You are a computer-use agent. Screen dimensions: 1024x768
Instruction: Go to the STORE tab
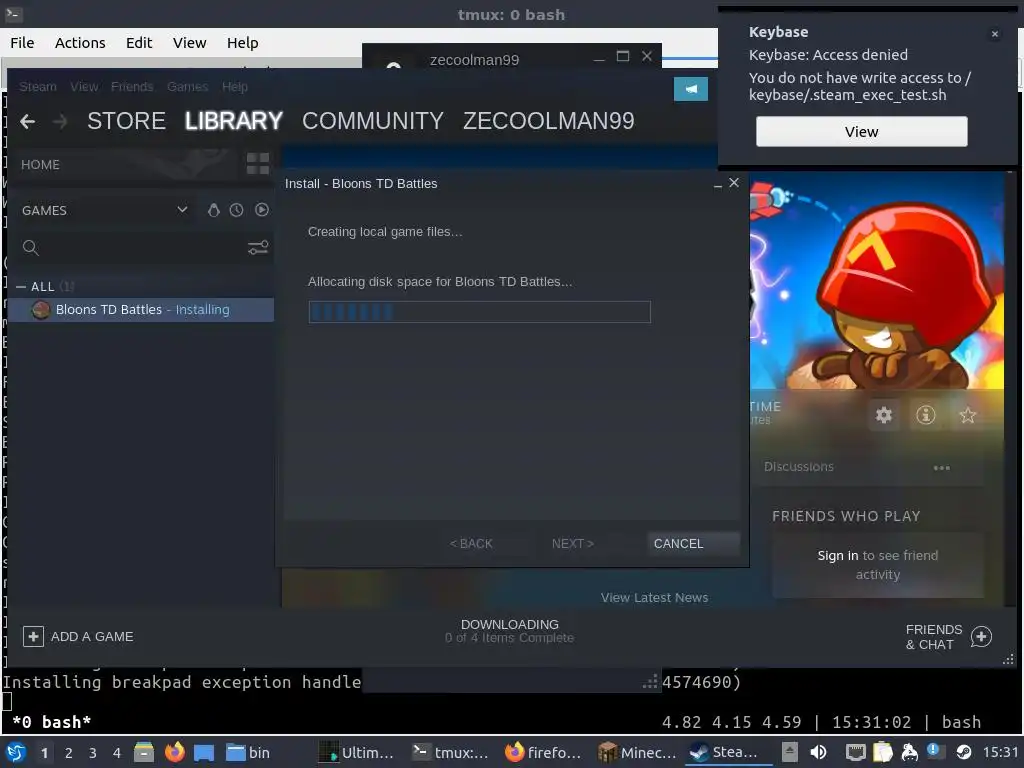[127, 121]
